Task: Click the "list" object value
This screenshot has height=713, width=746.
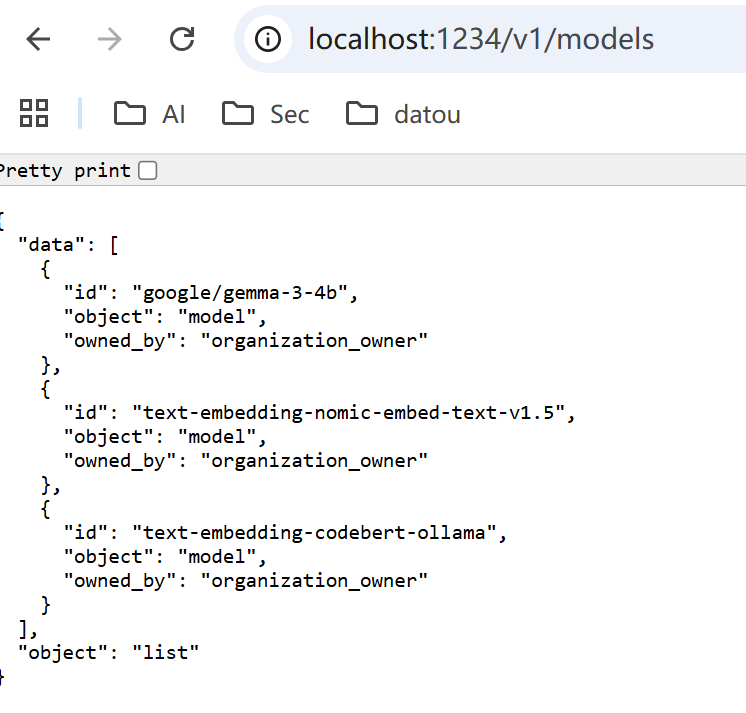Action: click(x=166, y=653)
